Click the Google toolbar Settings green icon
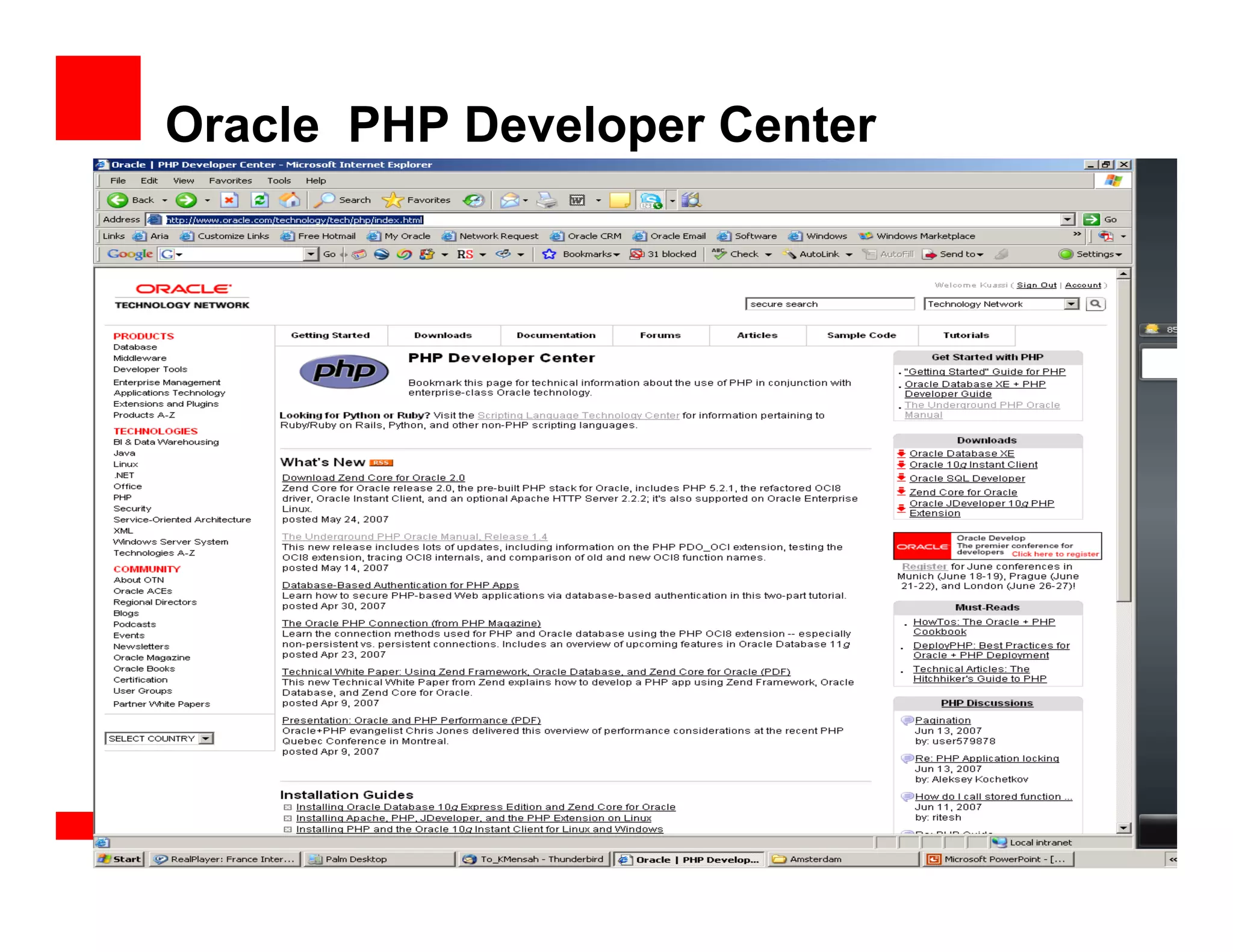The height and width of the screenshot is (952, 1233). [x=1066, y=254]
